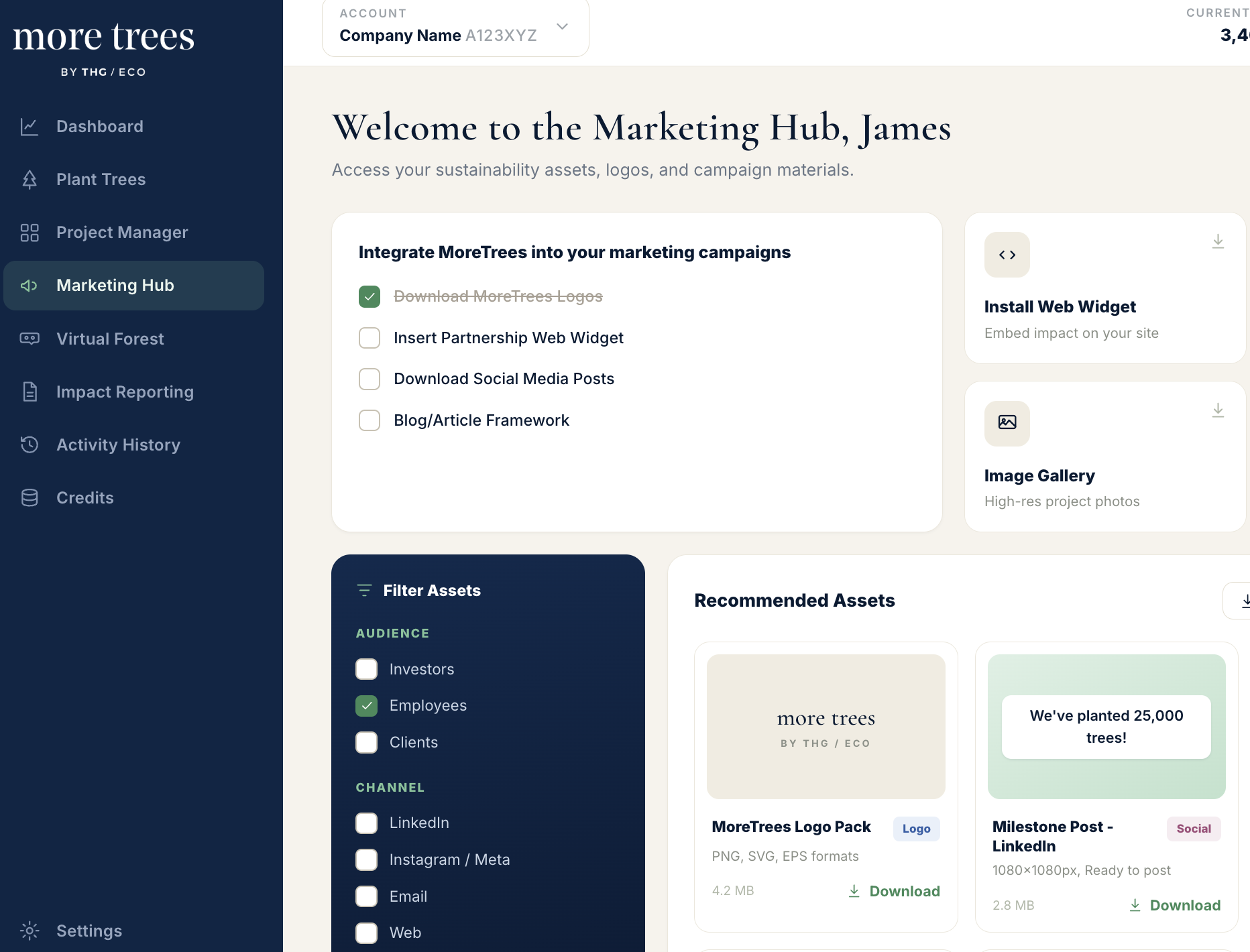Click the Social tag badge
This screenshot has width=1250, height=952.
pos(1194,829)
